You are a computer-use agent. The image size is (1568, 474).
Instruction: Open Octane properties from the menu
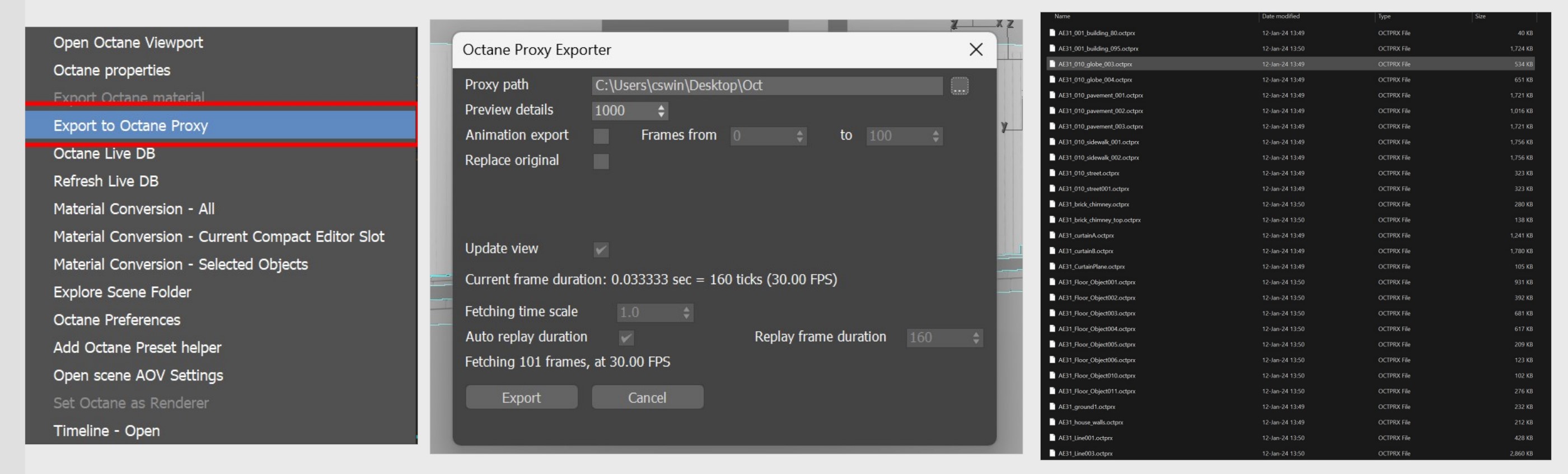(x=112, y=71)
